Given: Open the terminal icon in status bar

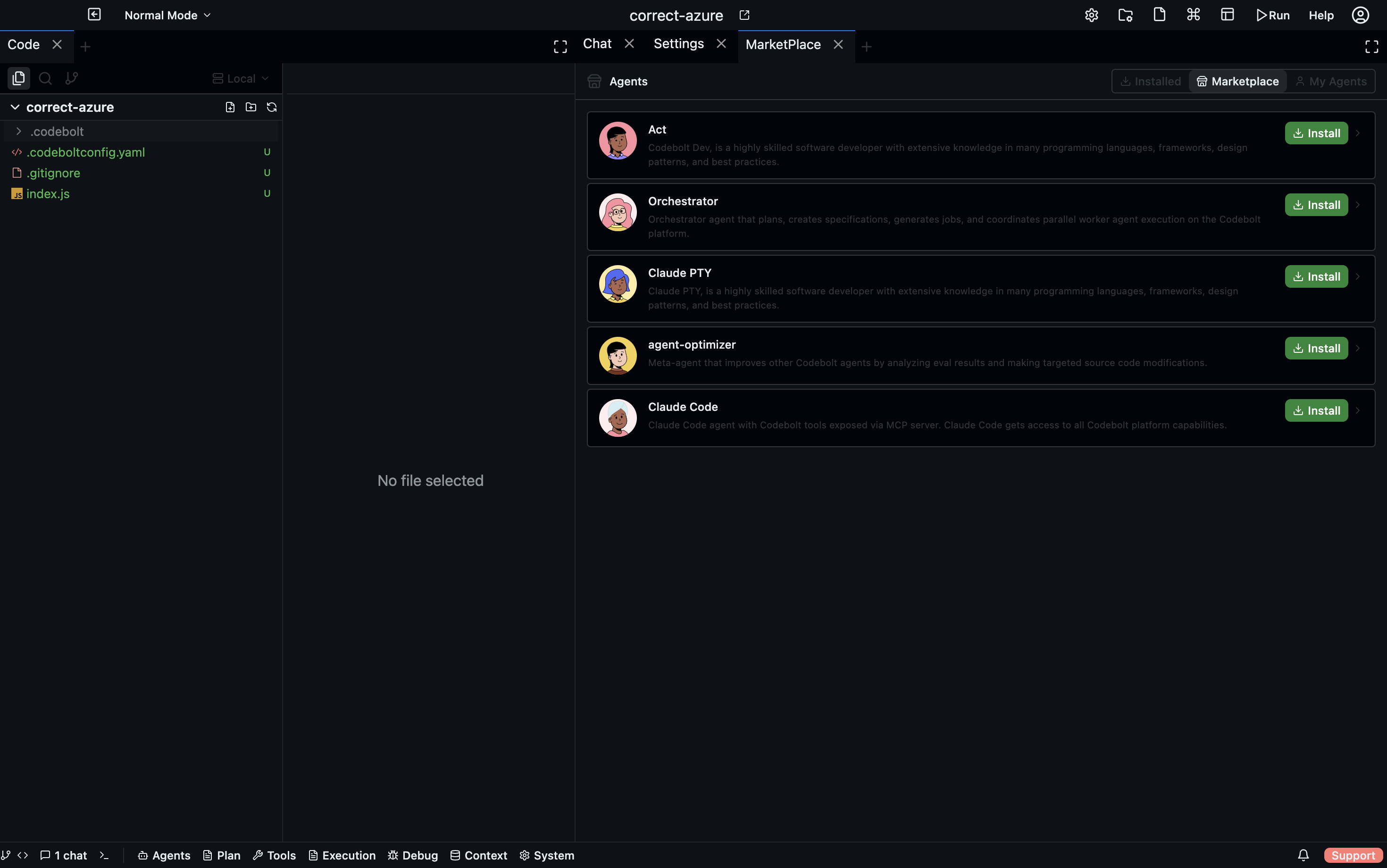Looking at the screenshot, I should pos(104,855).
